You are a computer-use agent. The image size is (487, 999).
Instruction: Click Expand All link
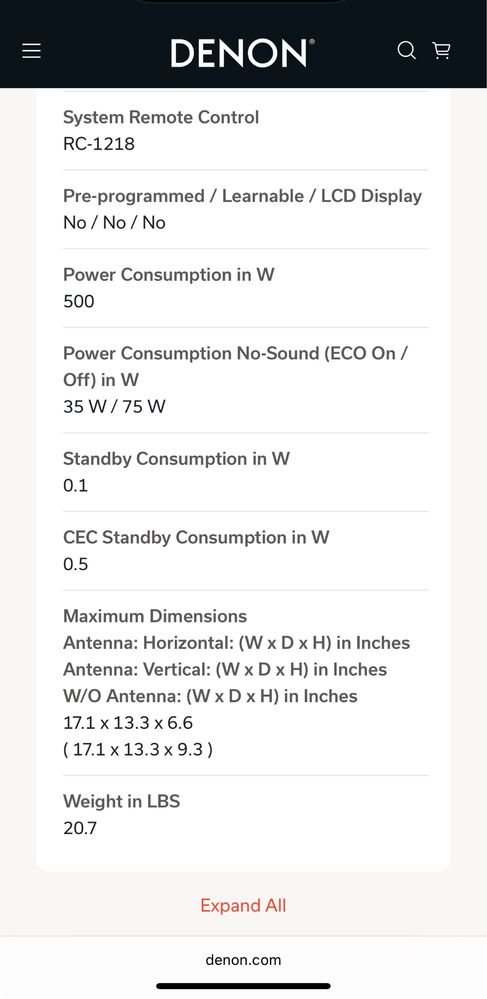pos(243,905)
